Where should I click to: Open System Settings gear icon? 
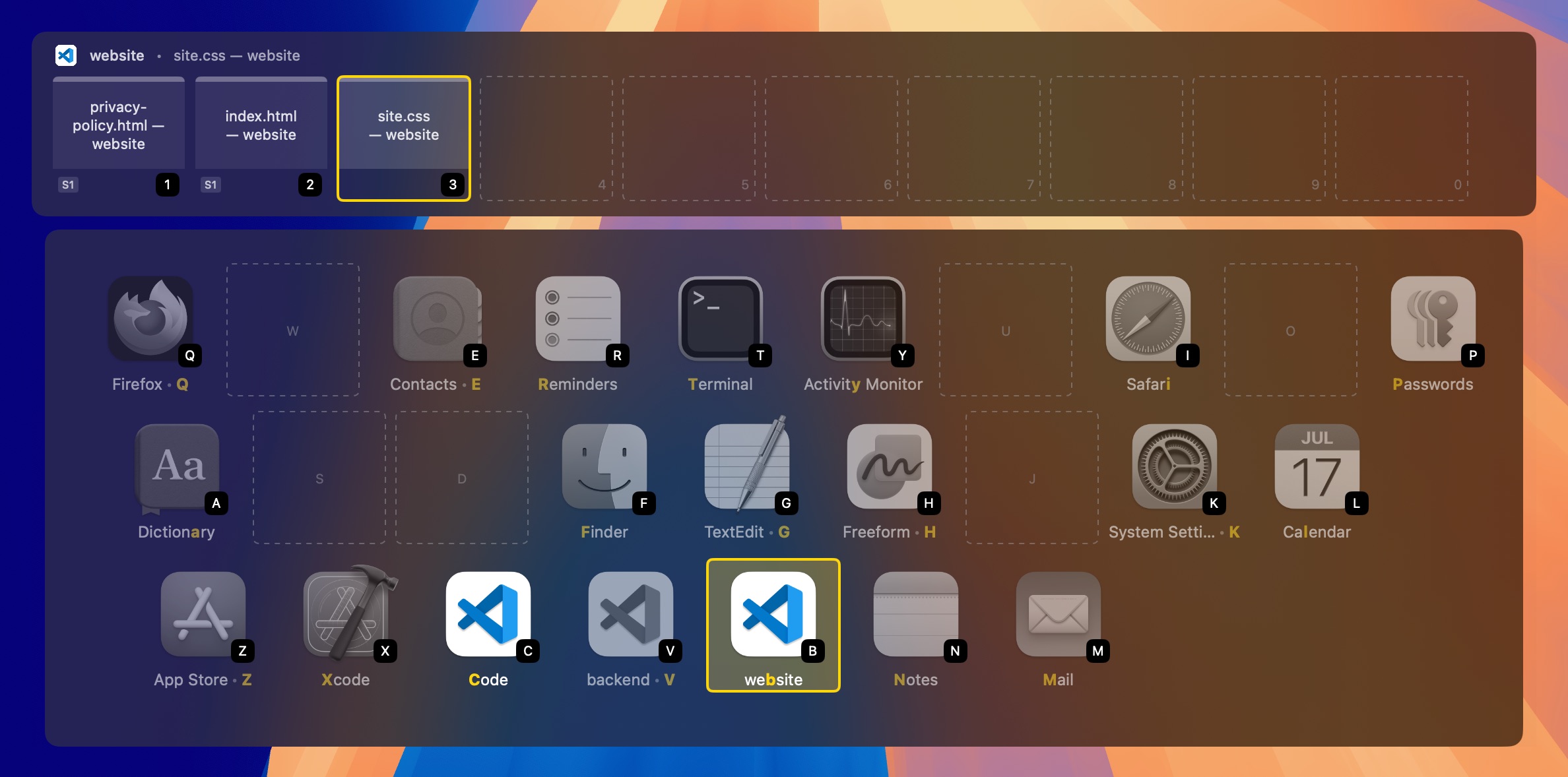1175,466
